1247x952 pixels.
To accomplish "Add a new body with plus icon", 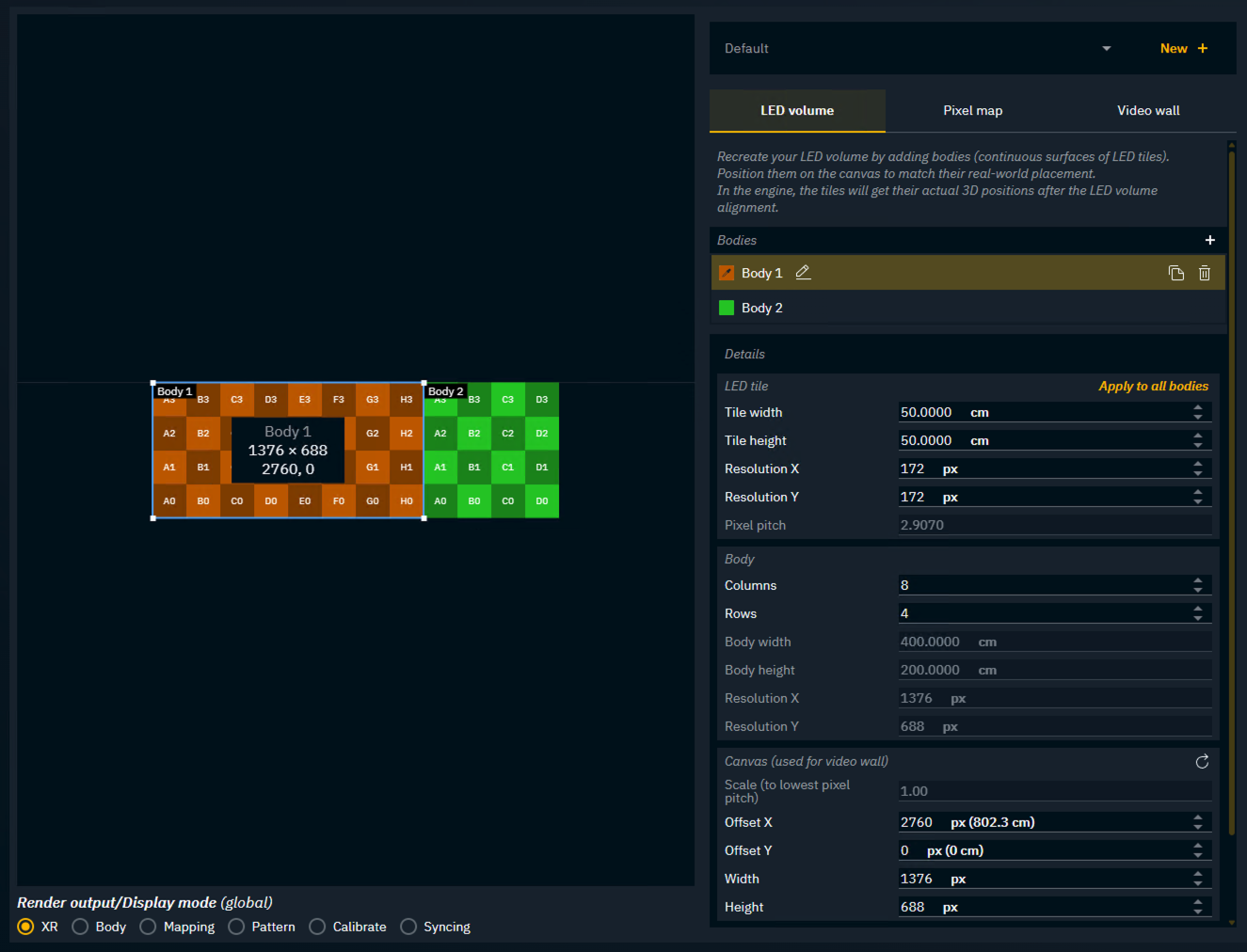I will [1209, 240].
